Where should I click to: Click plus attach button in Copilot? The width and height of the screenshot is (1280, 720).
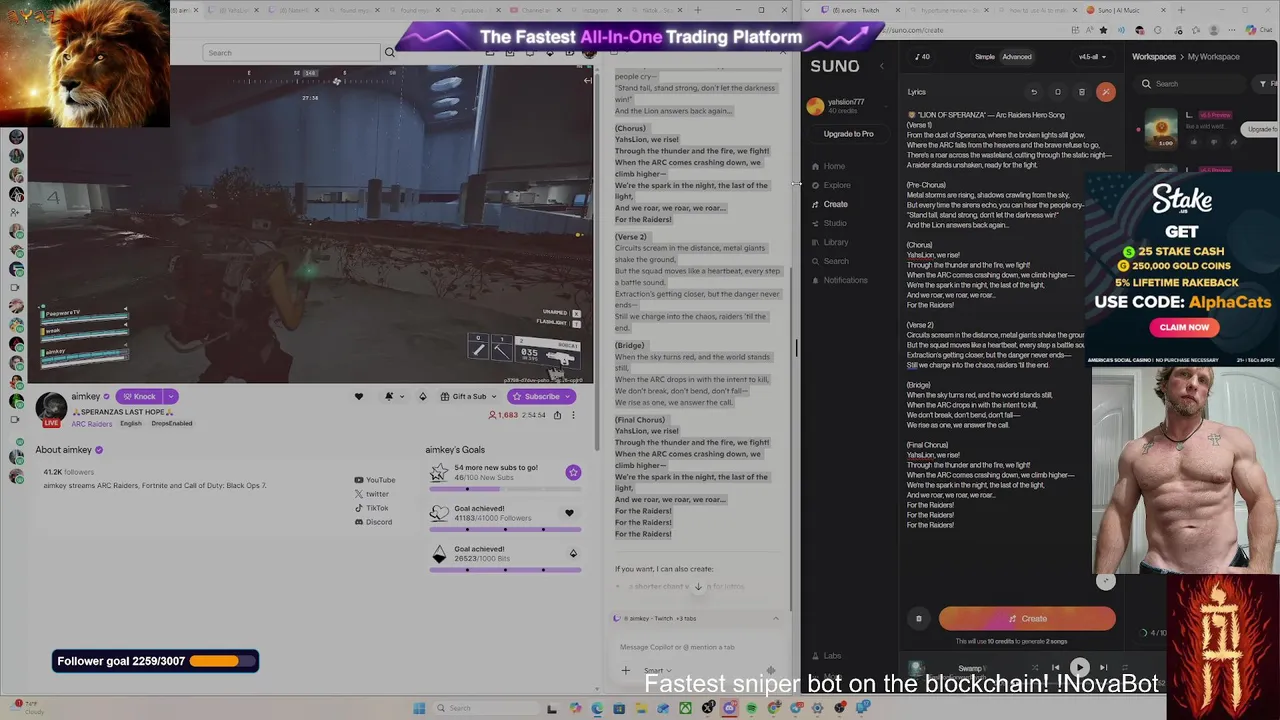[626, 671]
